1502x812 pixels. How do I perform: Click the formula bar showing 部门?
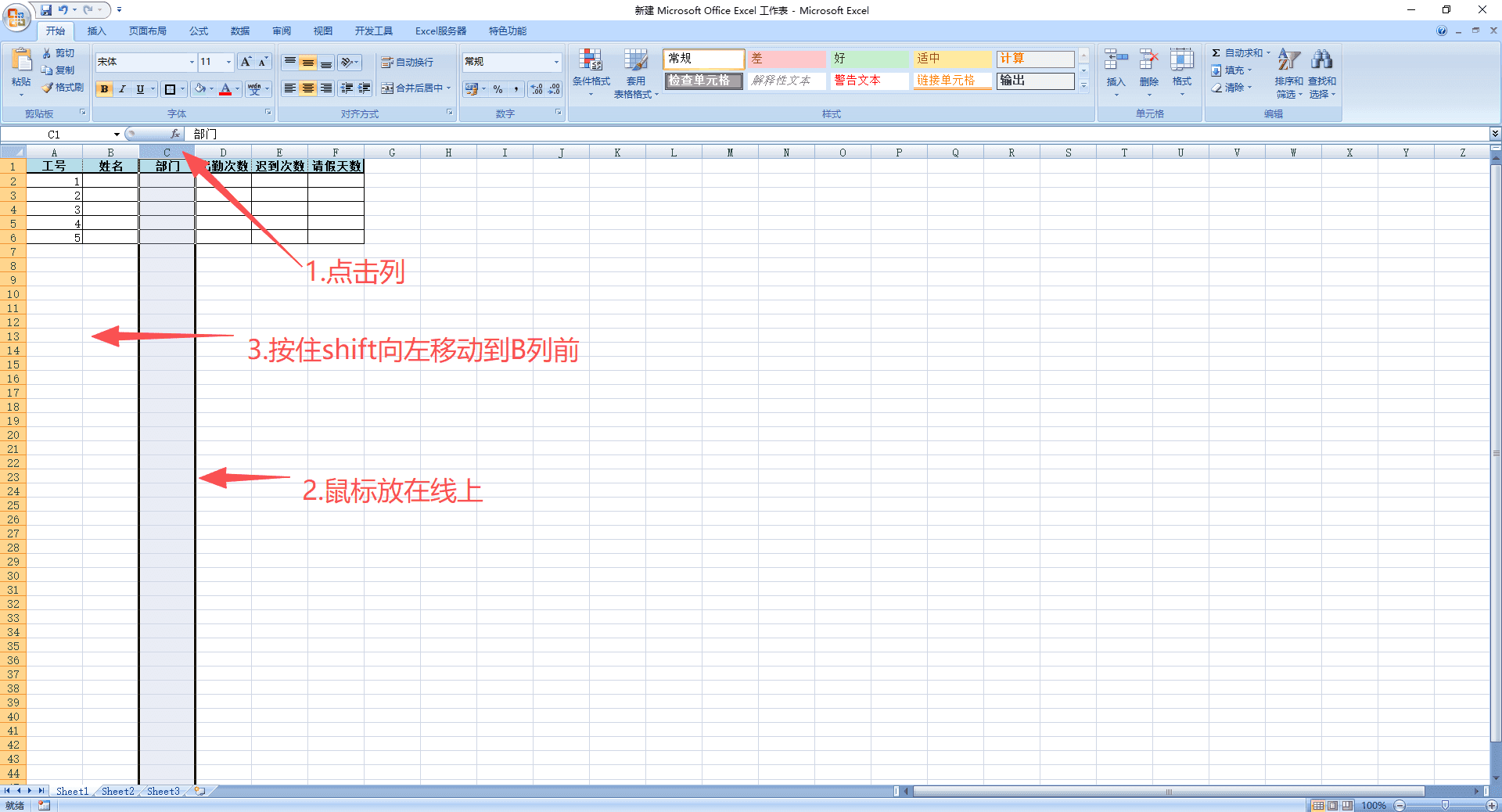point(837,135)
